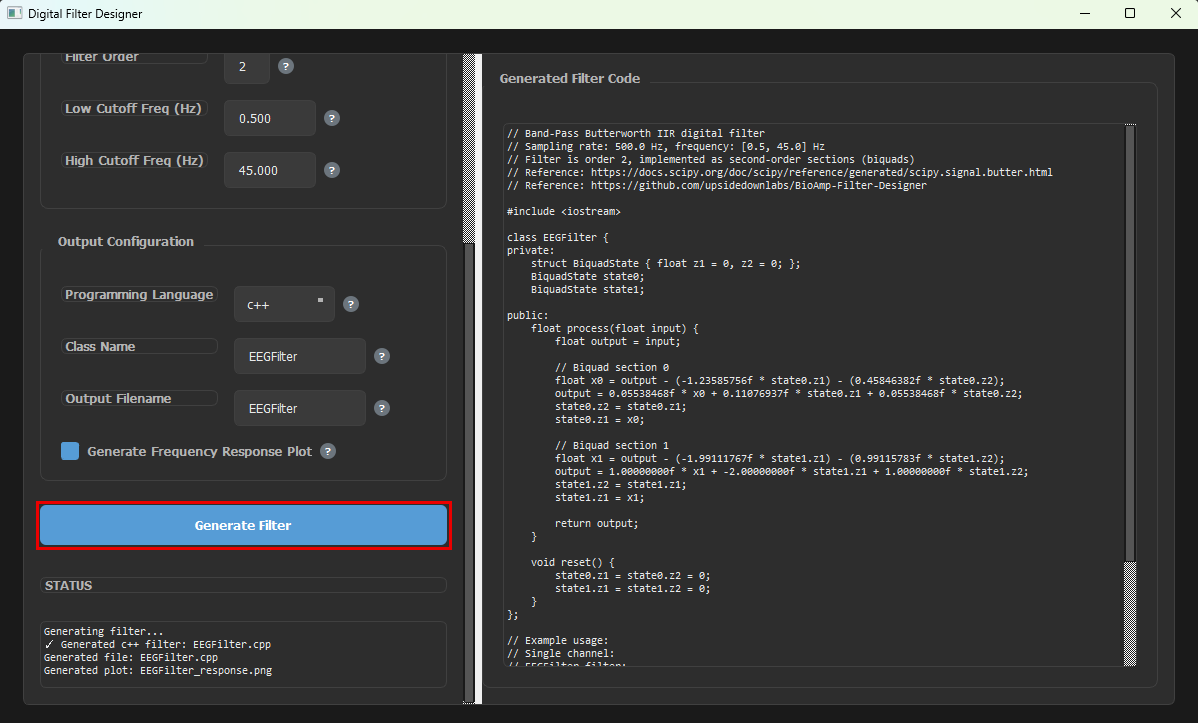Toggle Generate Frequency Response Plot checkbox

coord(70,451)
